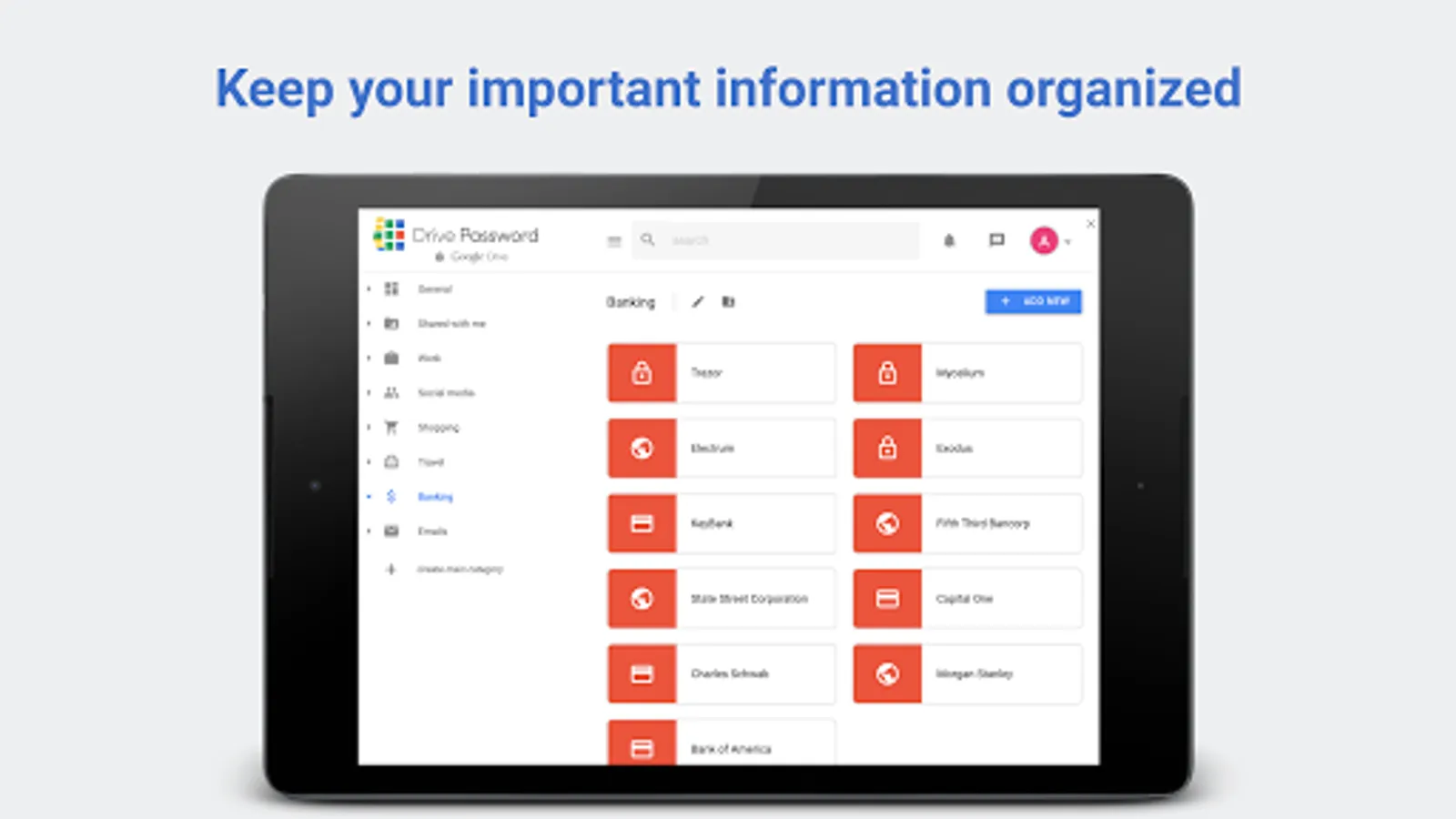Click the Add New button
The width and height of the screenshot is (1456, 819).
coord(1033,301)
